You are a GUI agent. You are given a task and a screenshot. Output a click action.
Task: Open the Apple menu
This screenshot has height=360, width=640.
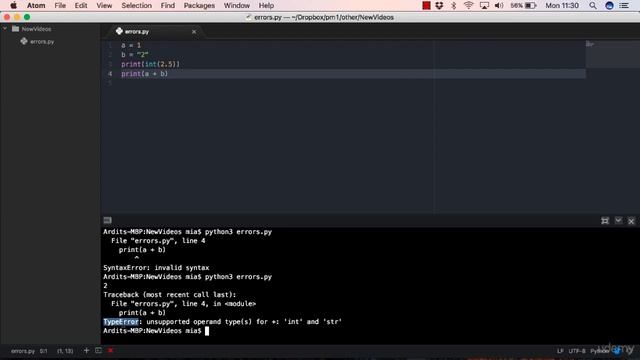click(13, 5)
